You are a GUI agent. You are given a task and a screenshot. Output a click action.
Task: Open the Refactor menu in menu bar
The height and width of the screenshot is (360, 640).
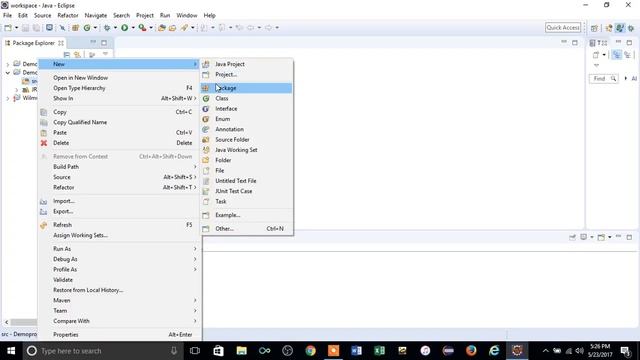(x=68, y=16)
